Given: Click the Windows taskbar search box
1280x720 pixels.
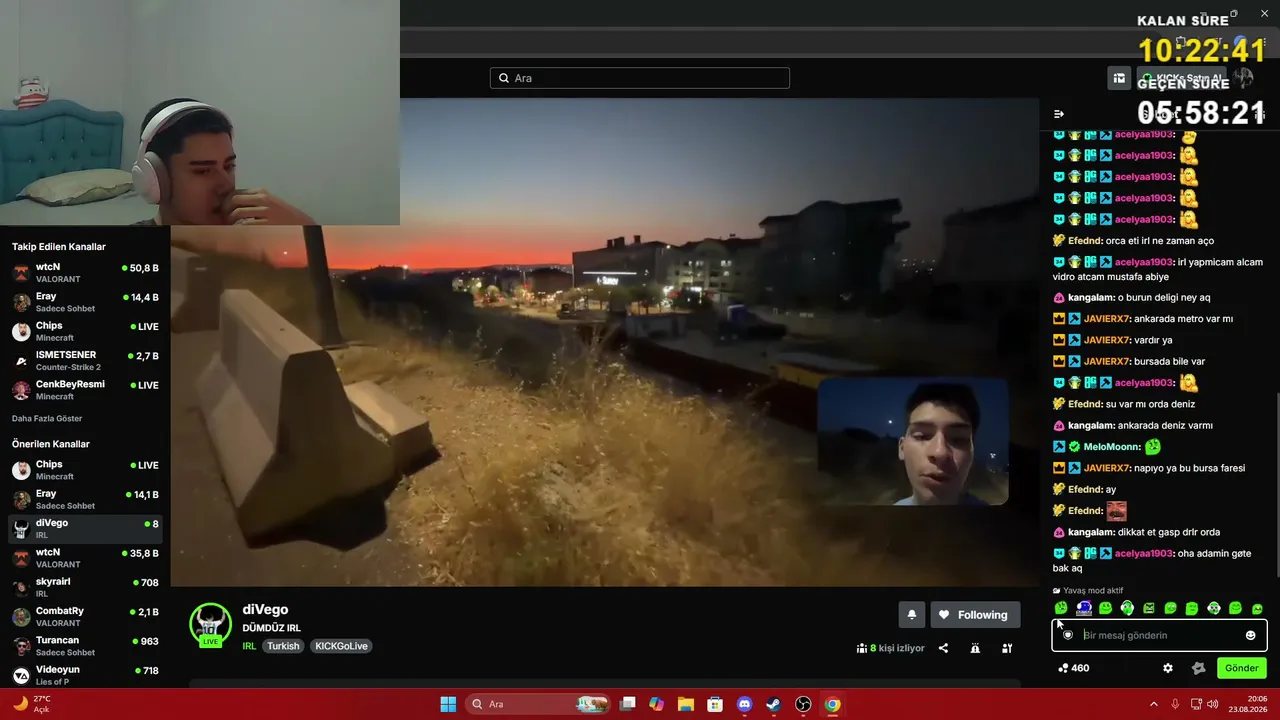Looking at the screenshot, I should 538,704.
